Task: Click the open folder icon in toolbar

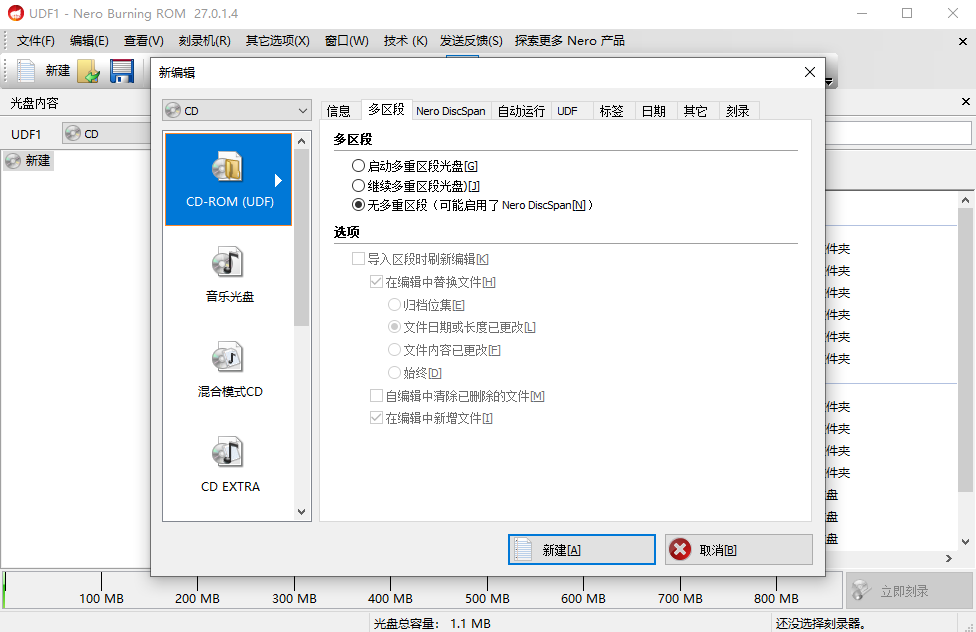Action: 89,71
